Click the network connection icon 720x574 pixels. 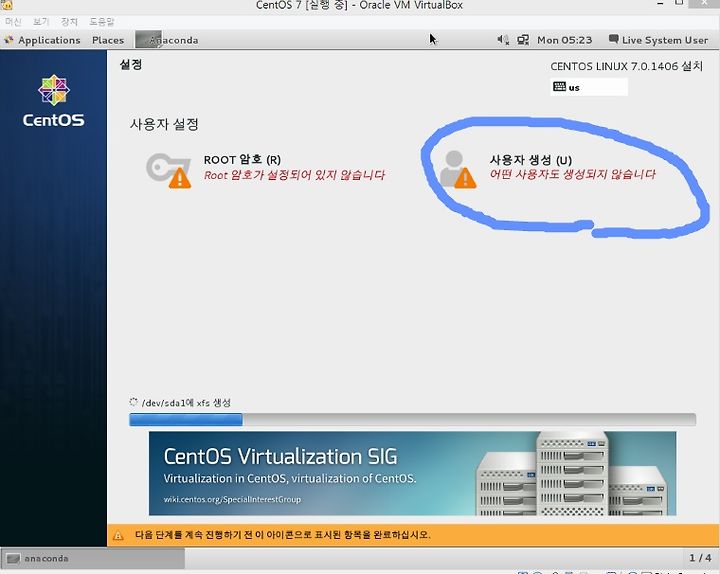click(523, 40)
